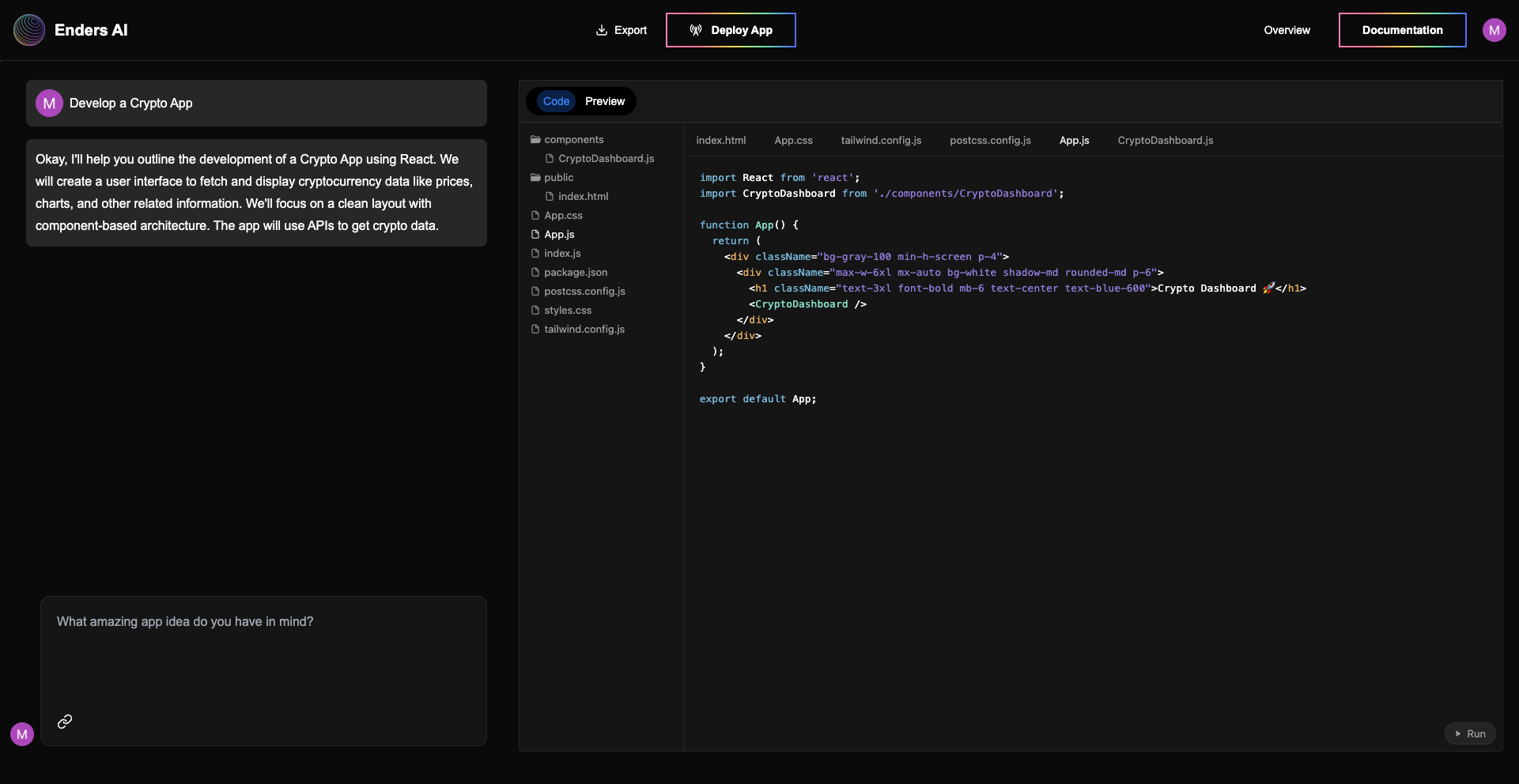Image resolution: width=1519 pixels, height=784 pixels.
Task: Go to the Overview link
Action: (x=1287, y=30)
